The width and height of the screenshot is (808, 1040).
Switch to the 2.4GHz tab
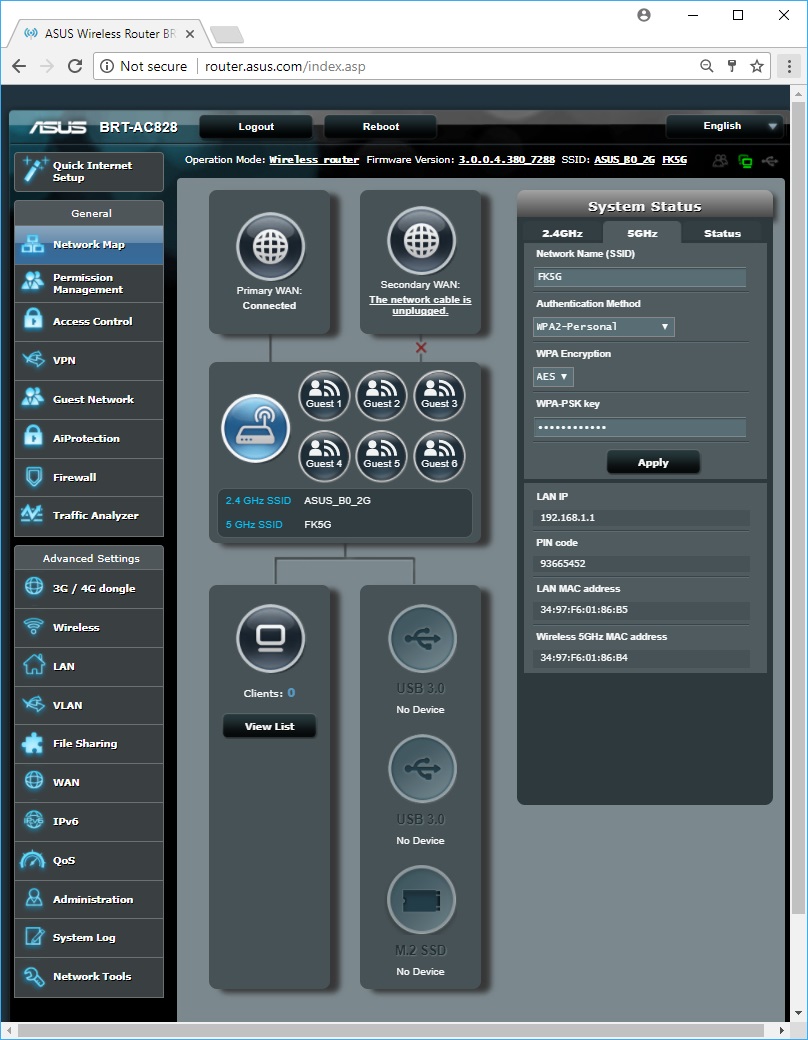tap(562, 233)
